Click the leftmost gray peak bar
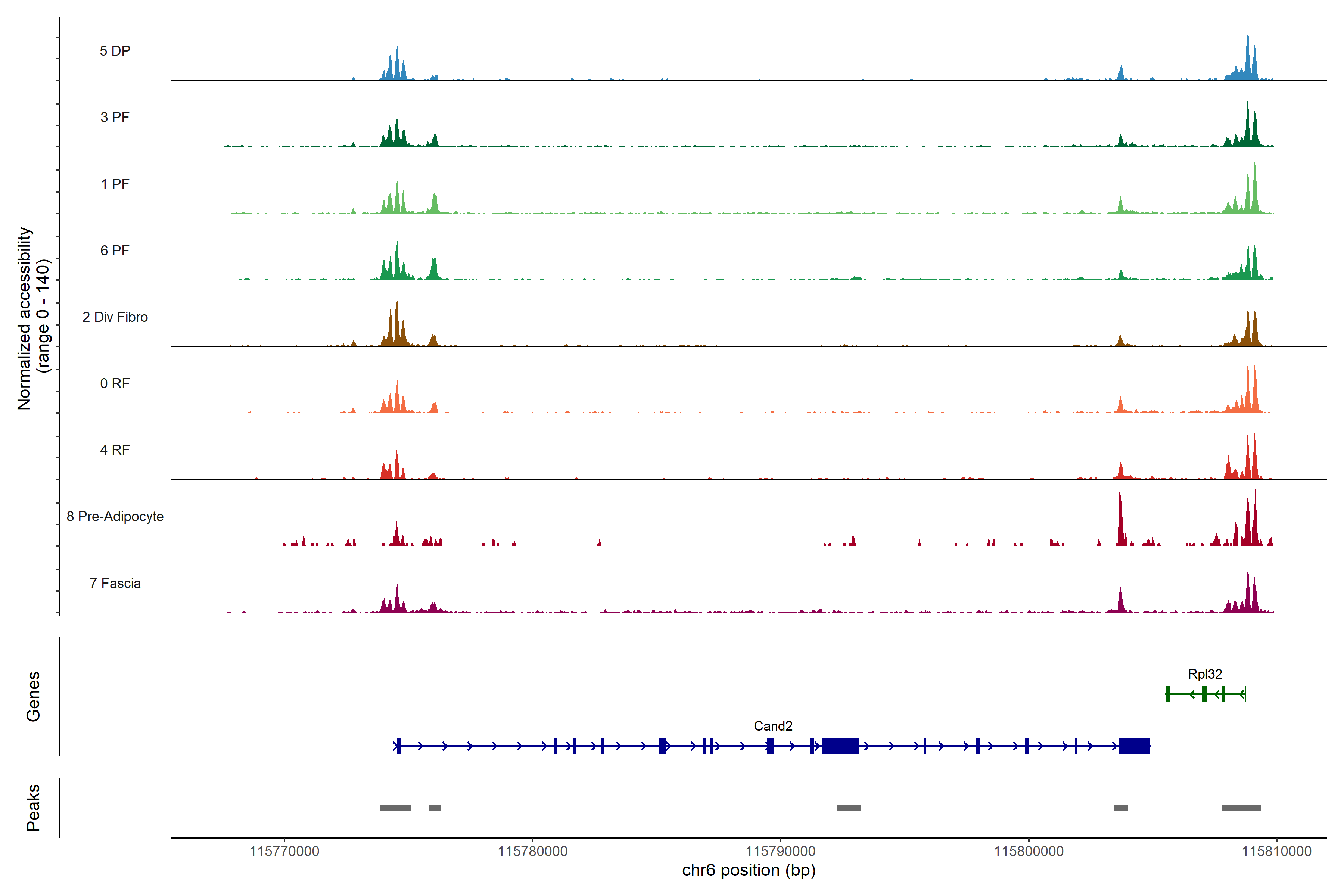Screen dimensions: 1344x896 click(x=395, y=808)
